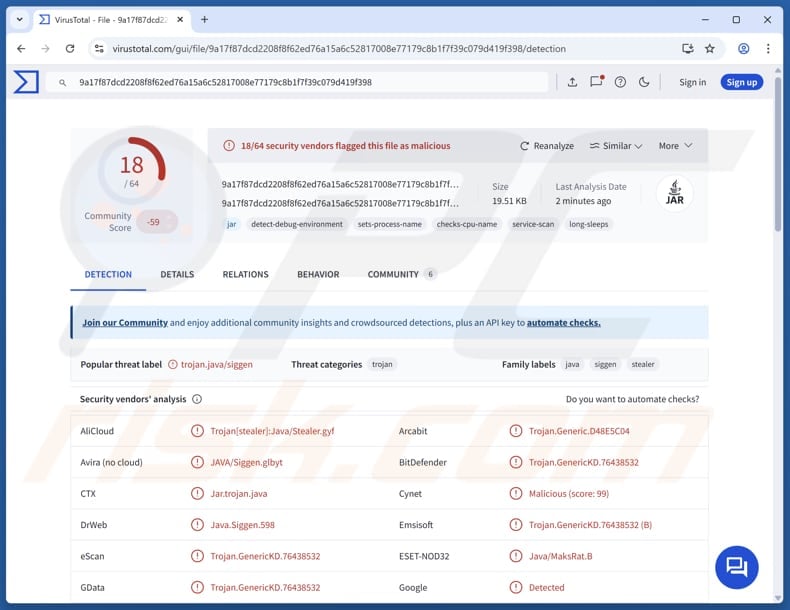The height and width of the screenshot is (610, 790).
Task: Open the browser profile icon
Action: click(744, 48)
